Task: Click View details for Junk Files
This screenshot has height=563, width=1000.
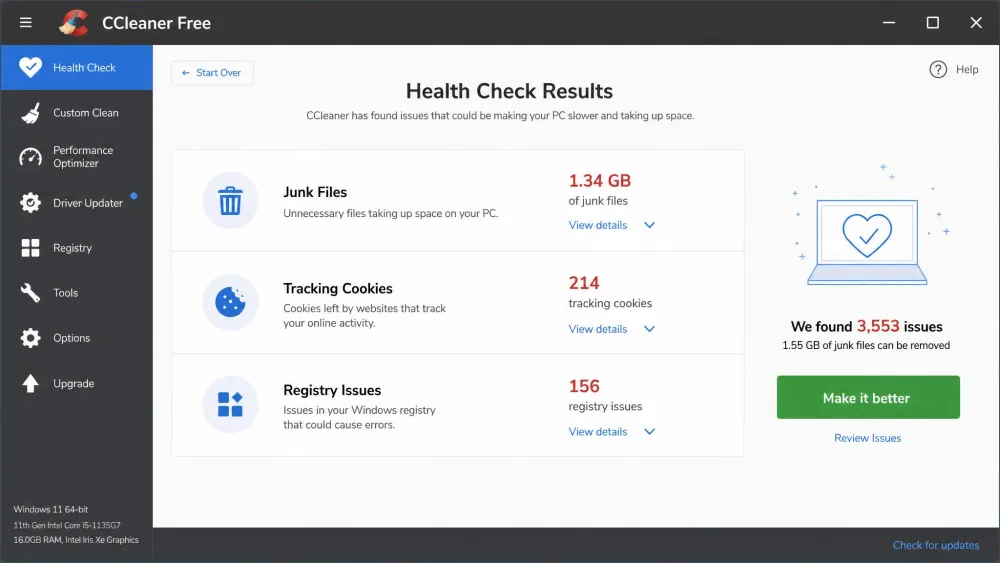Action: click(598, 225)
